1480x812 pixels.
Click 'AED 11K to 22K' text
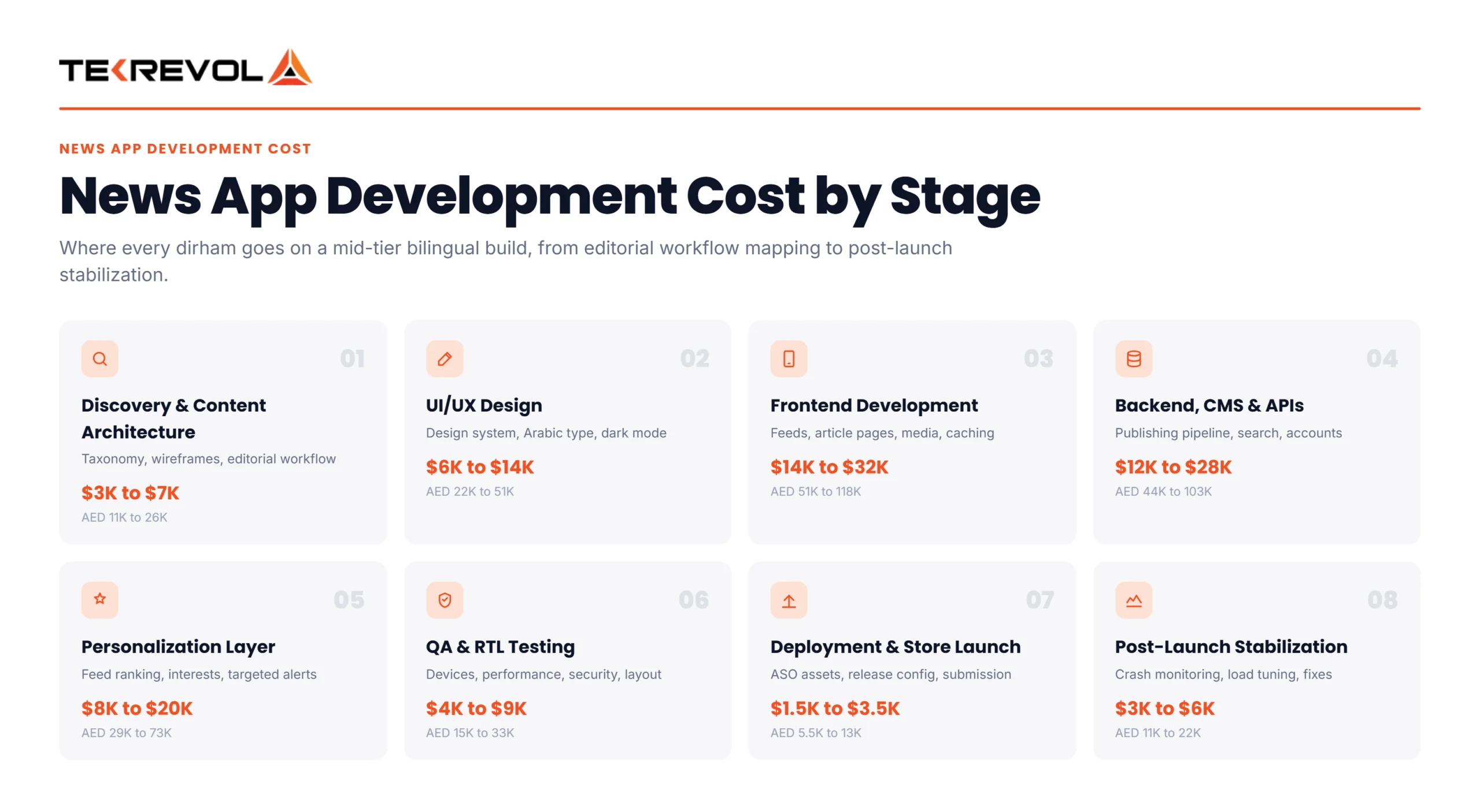pos(1157,732)
